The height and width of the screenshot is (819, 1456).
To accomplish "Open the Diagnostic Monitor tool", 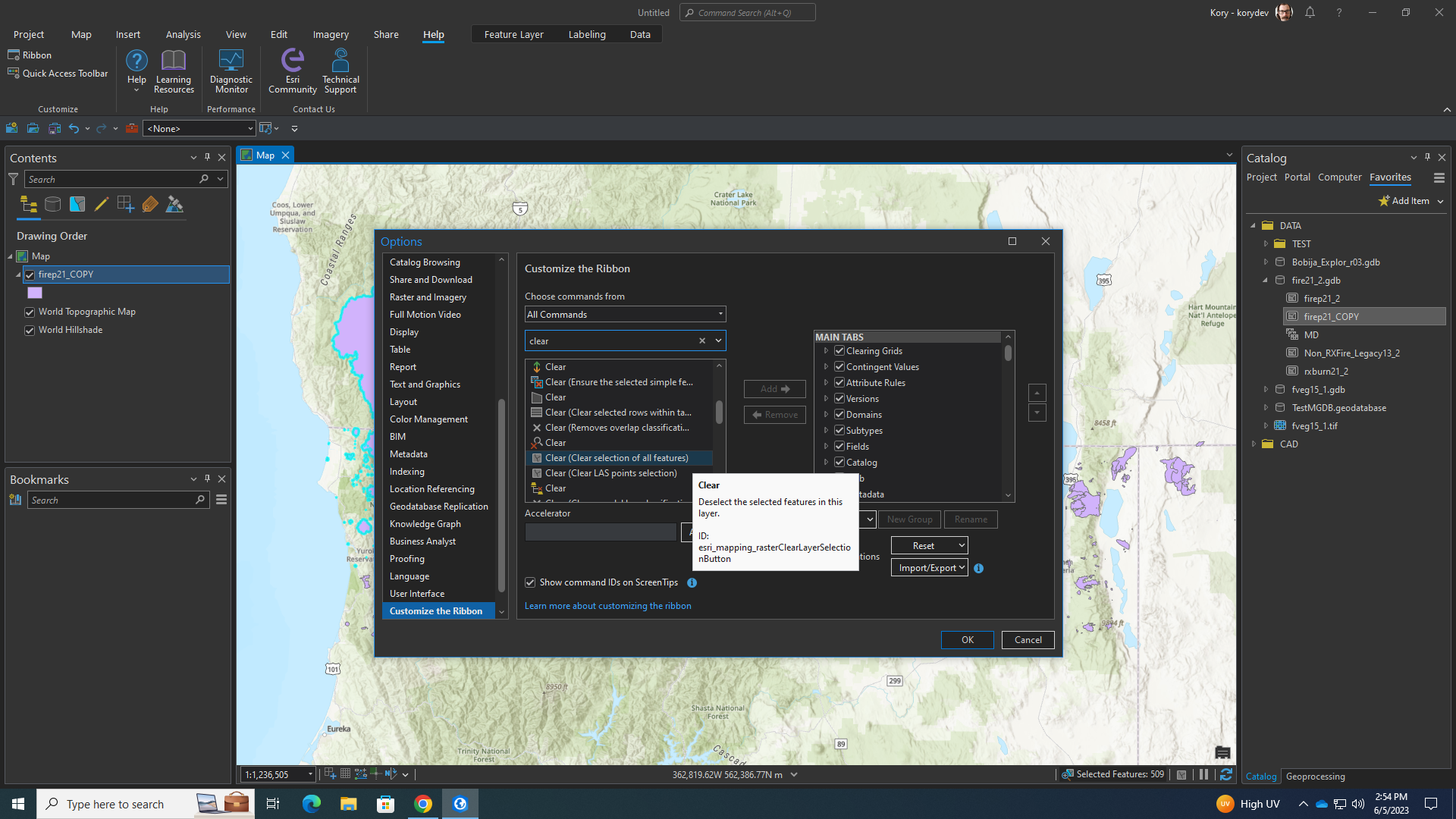I will click(x=231, y=70).
